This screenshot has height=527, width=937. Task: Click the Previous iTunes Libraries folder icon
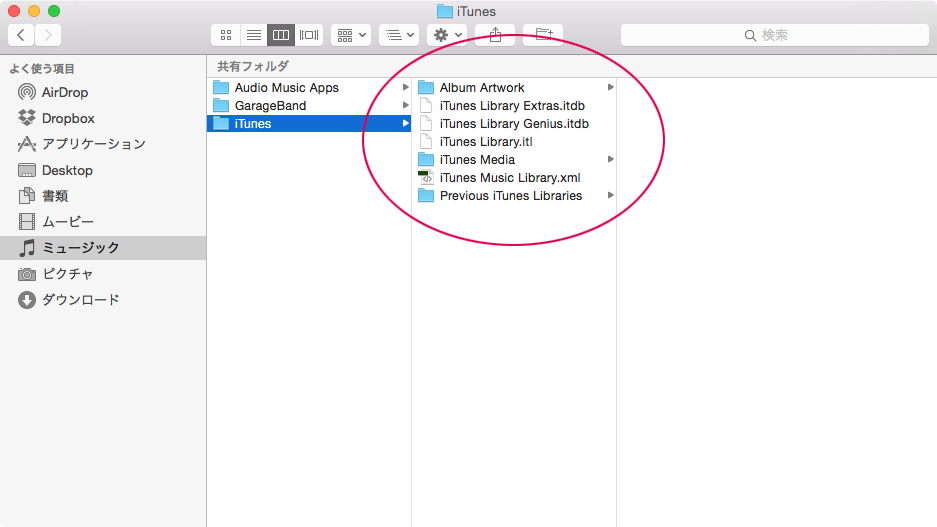pos(425,195)
